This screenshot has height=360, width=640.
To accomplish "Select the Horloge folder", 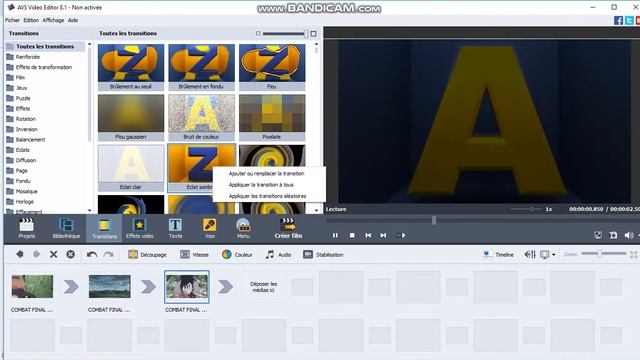I will 24,202.
